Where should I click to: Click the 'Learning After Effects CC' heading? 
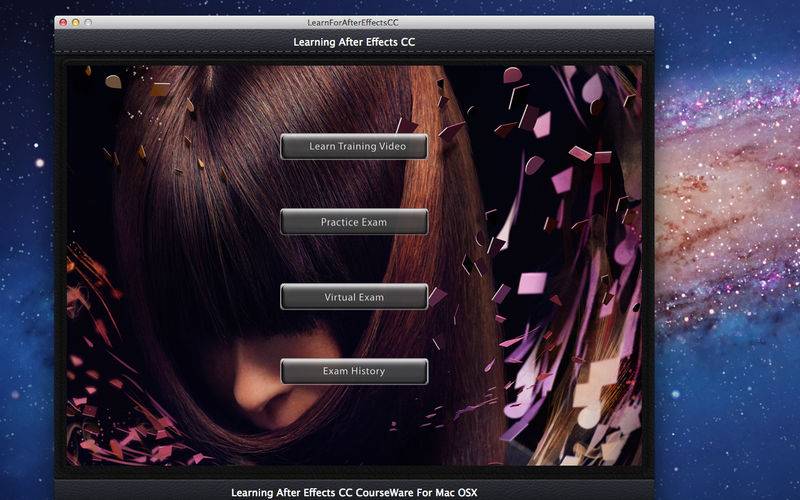(354, 42)
